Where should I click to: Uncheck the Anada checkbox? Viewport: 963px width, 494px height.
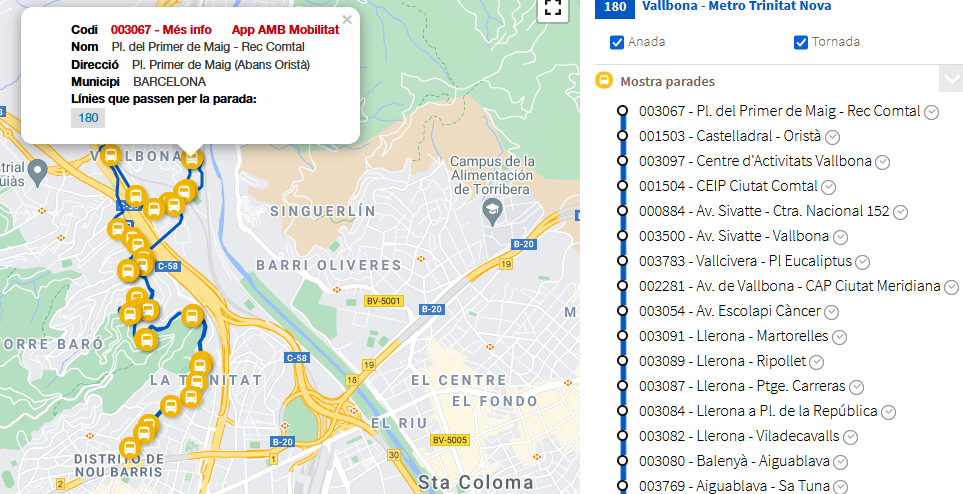[617, 42]
